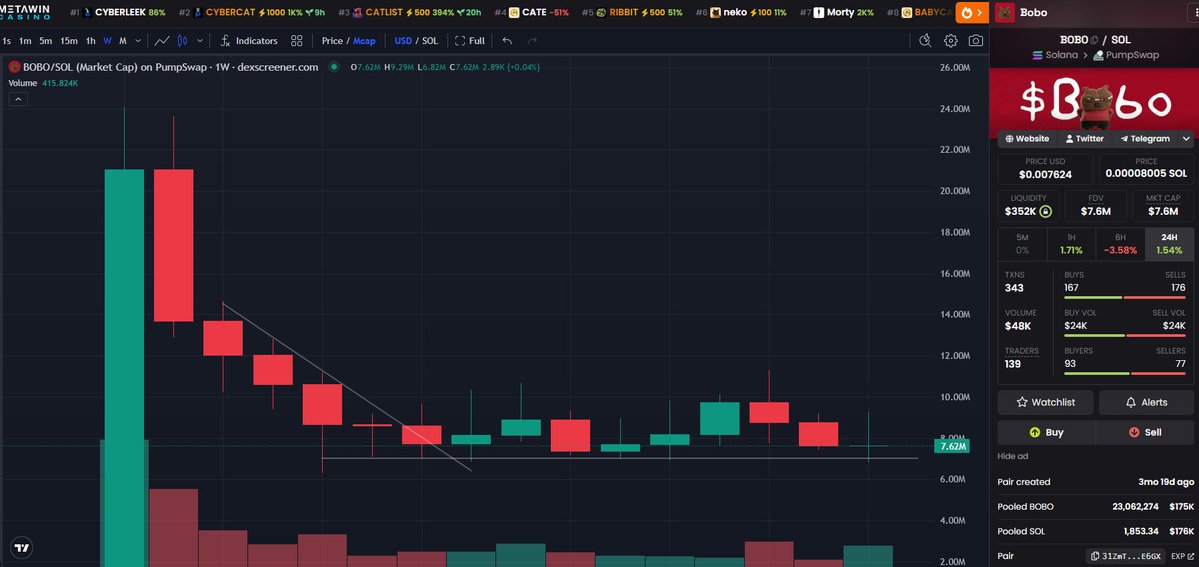Click the orange trending fire button
Screen dimensions: 1199x567
[x=972, y=13]
